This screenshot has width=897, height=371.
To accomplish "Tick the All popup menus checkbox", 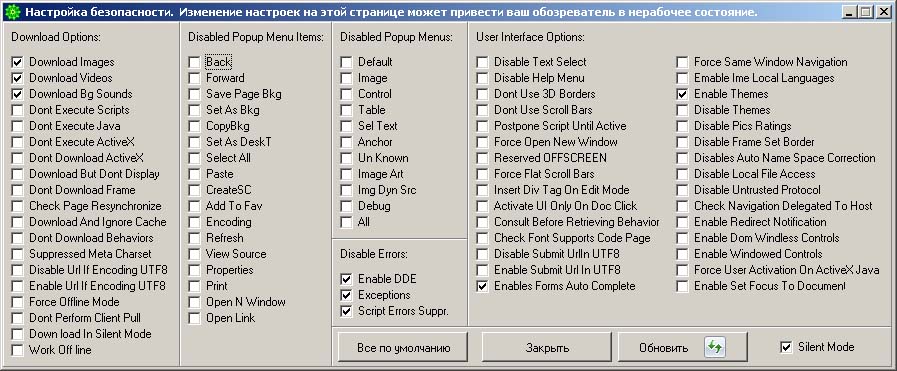I will (x=346, y=222).
